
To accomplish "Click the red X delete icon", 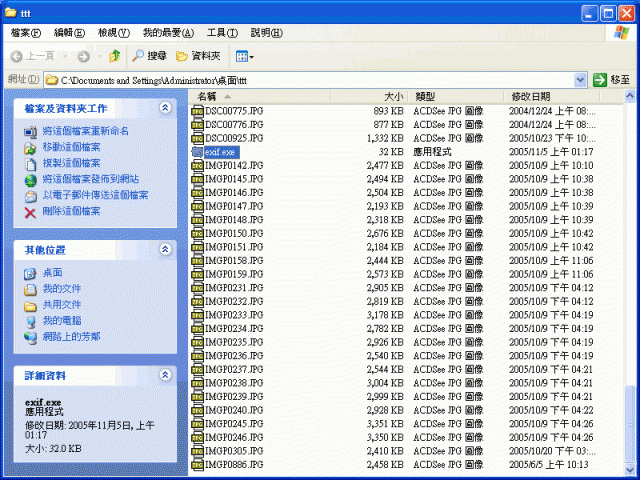I will click(x=30, y=212).
